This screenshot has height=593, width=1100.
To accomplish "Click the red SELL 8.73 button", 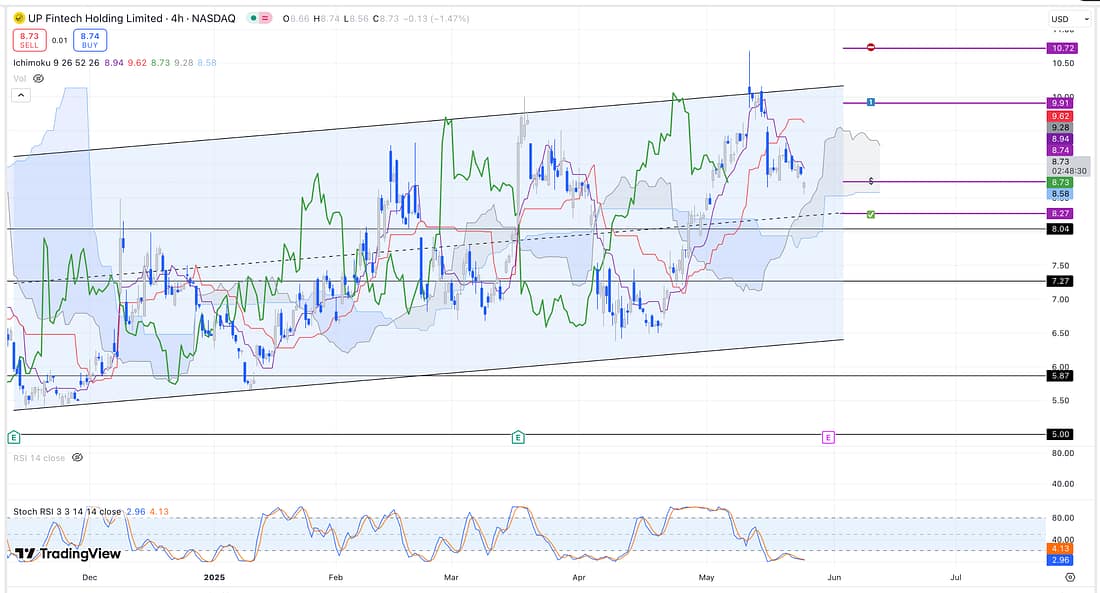I will (27, 40).
